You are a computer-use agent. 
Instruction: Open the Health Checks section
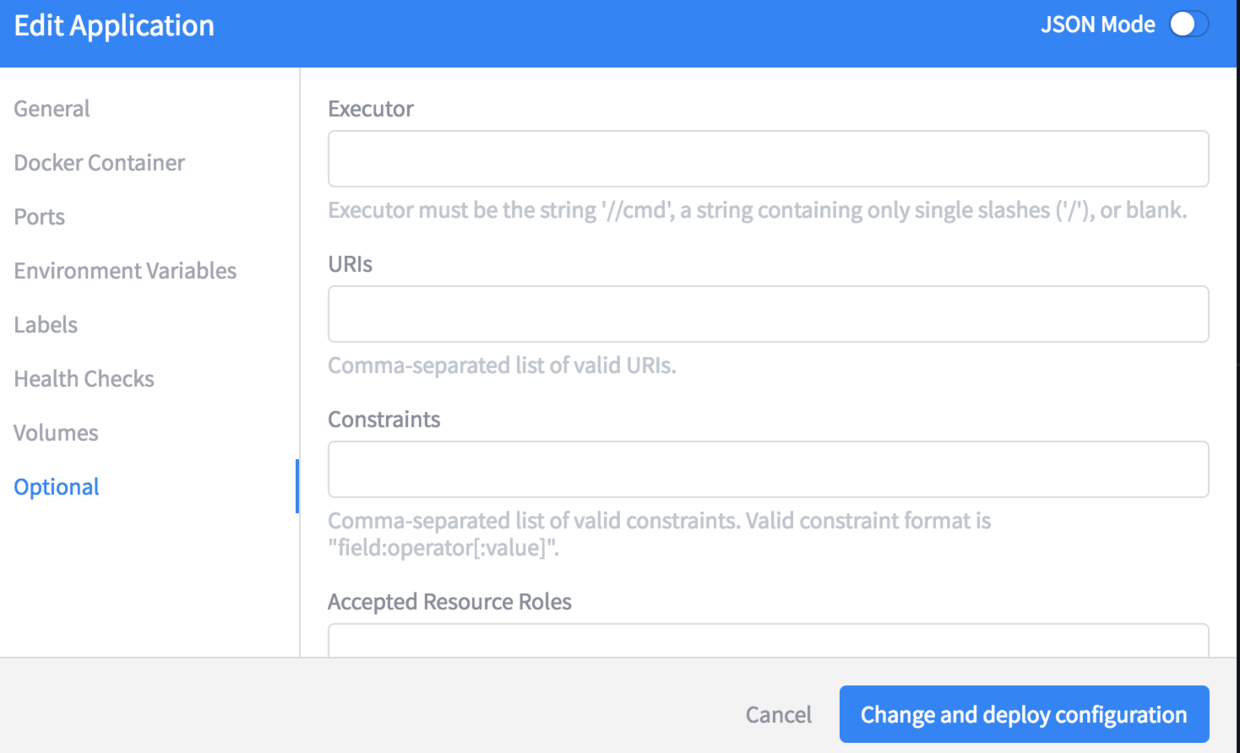84,379
